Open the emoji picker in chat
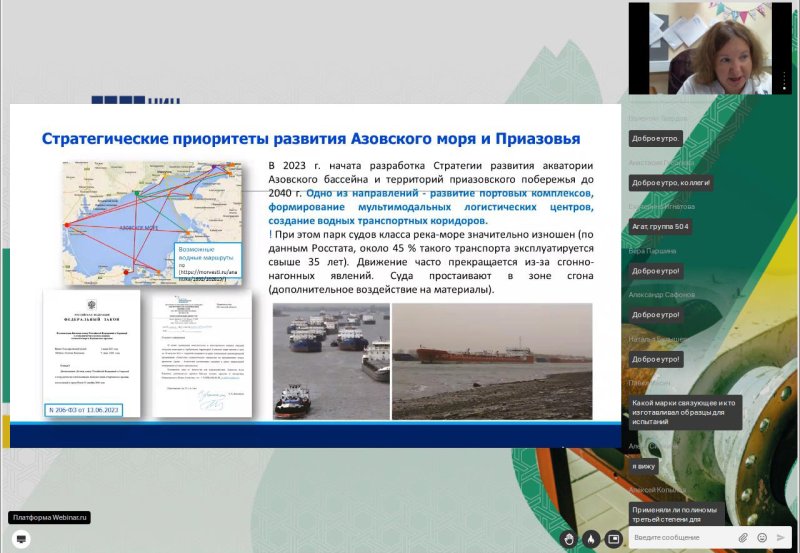This screenshot has height=553, width=800. pyautogui.click(x=762, y=537)
